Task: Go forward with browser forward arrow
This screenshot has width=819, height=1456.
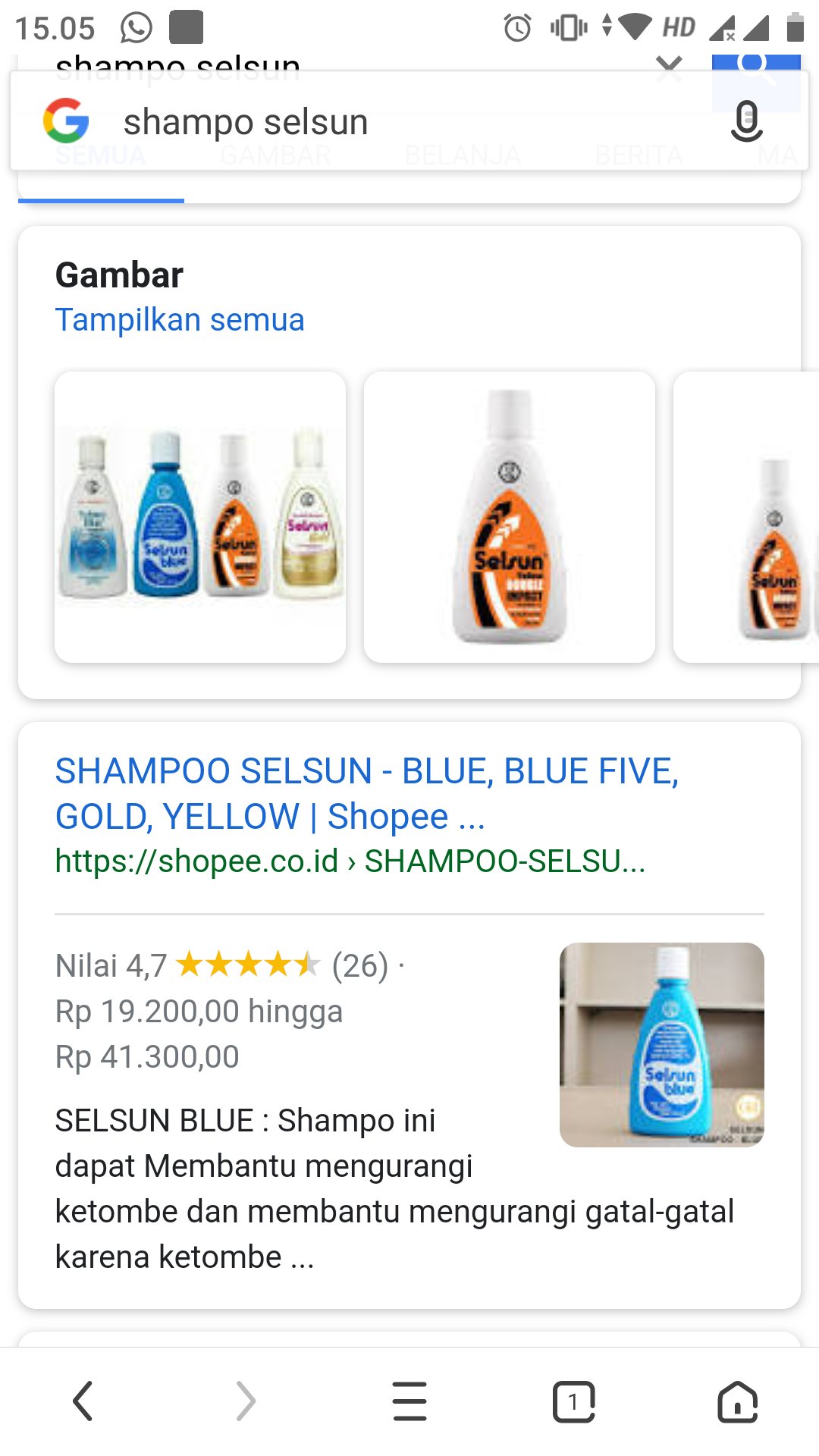Action: coord(246,1401)
